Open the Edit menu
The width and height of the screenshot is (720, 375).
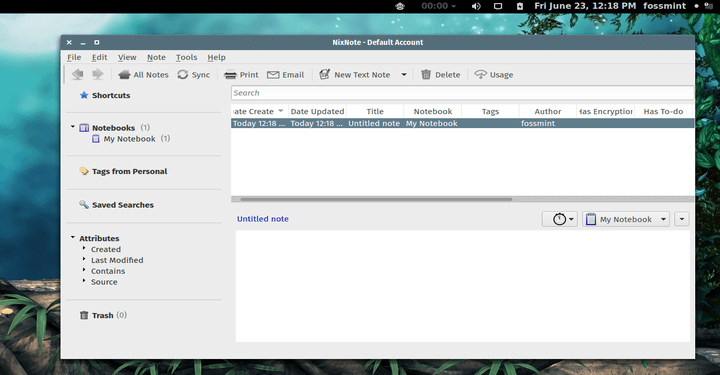[99, 57]
